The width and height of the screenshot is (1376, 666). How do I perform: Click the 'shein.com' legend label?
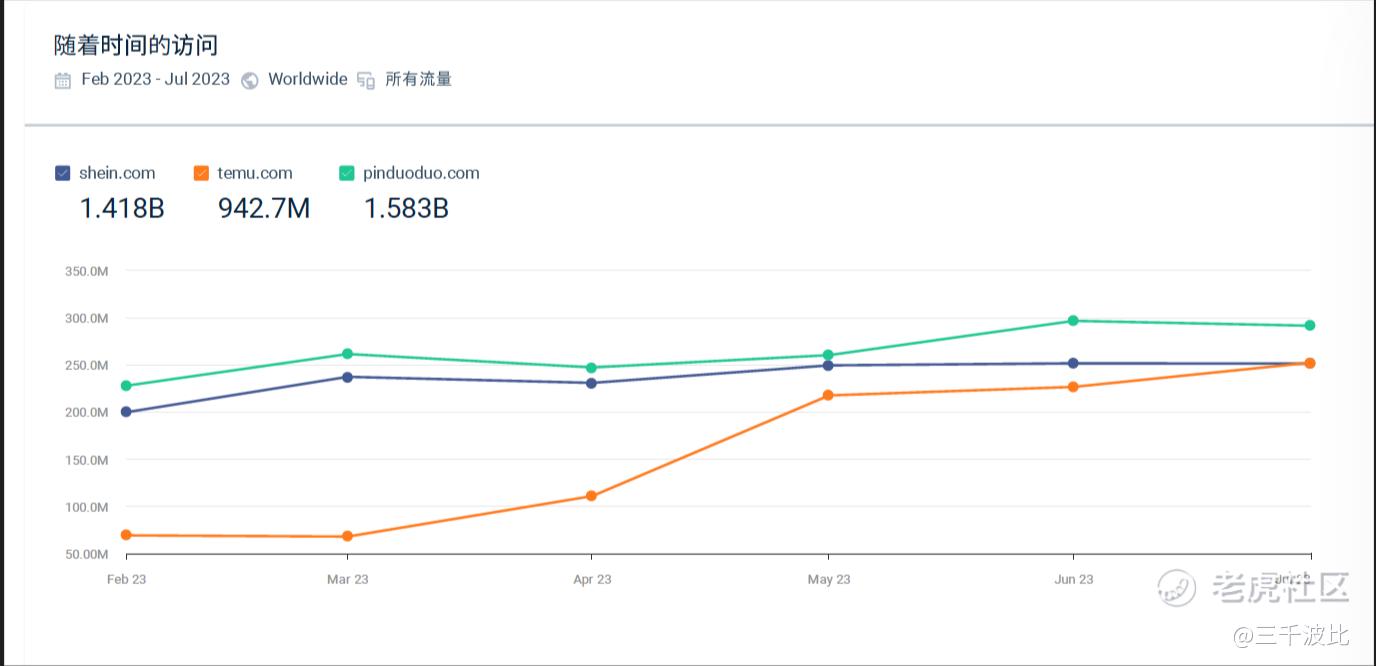tap(117, 173)
